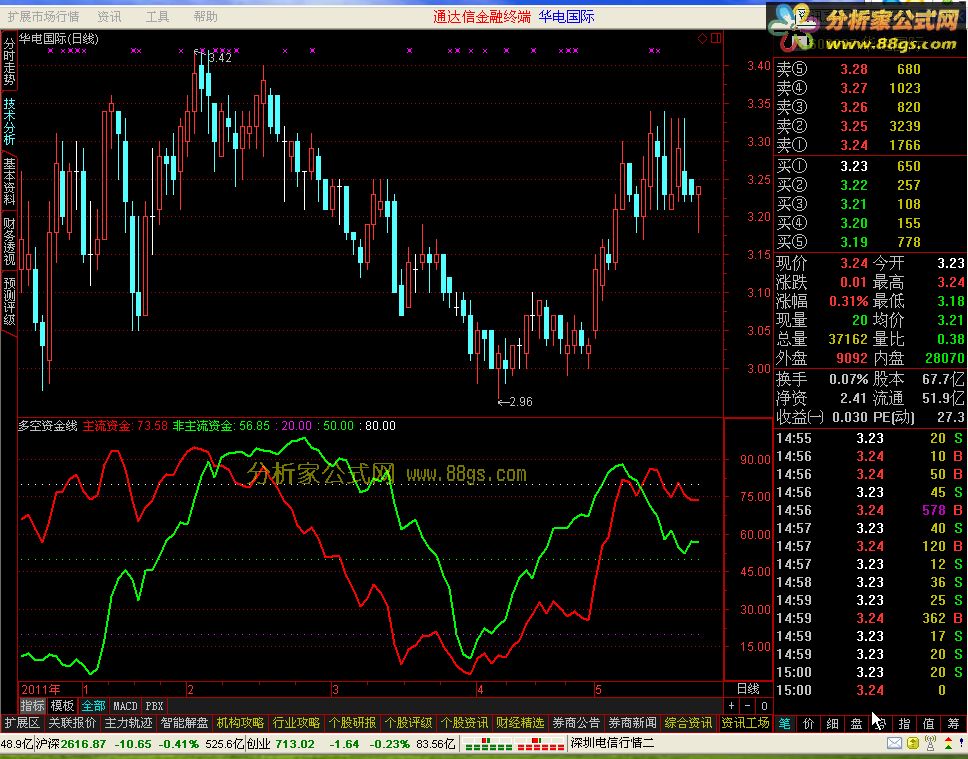Click the 非主流资金: 56.85 readout
Viewport: 968px width, 759px height.
(221, 426)
